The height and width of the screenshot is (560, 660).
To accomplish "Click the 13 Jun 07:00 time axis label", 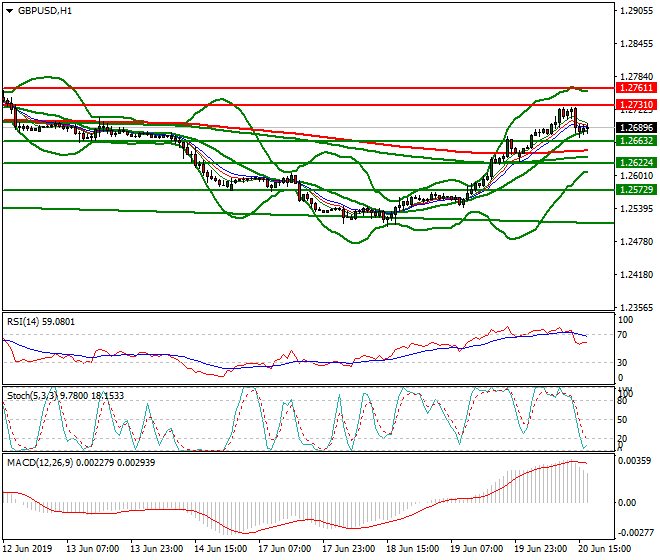I will click(93, 549).
